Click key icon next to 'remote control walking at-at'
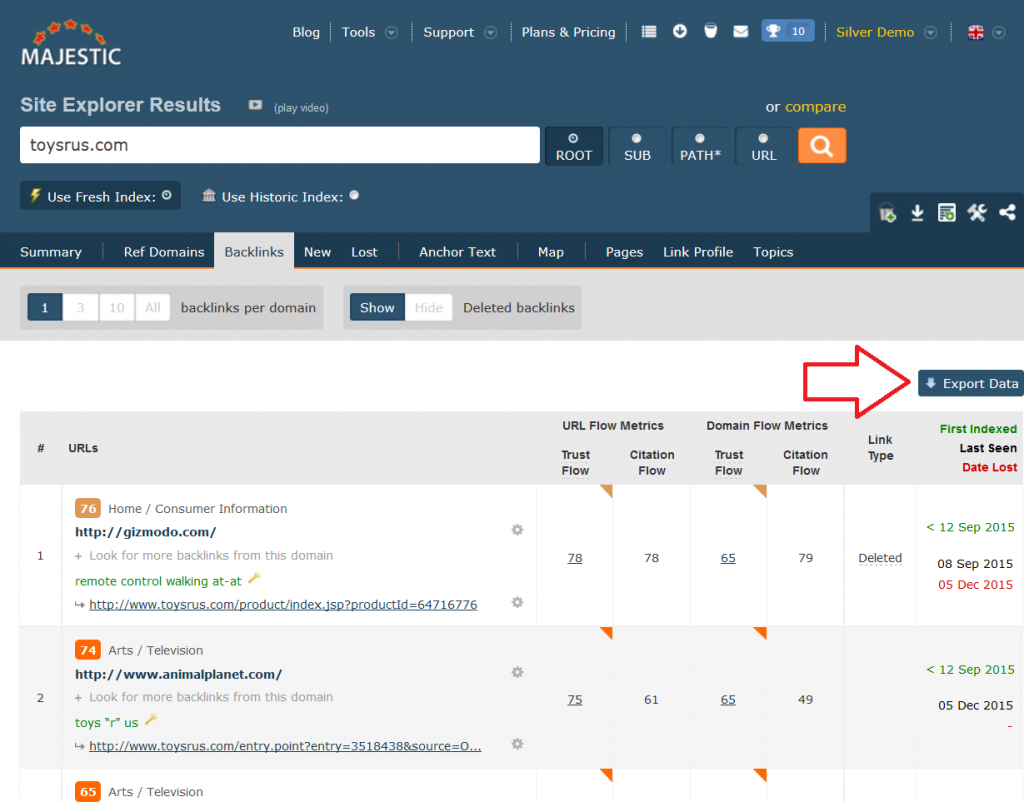Viewport: 1024px width, 802px height. (255, 578)
